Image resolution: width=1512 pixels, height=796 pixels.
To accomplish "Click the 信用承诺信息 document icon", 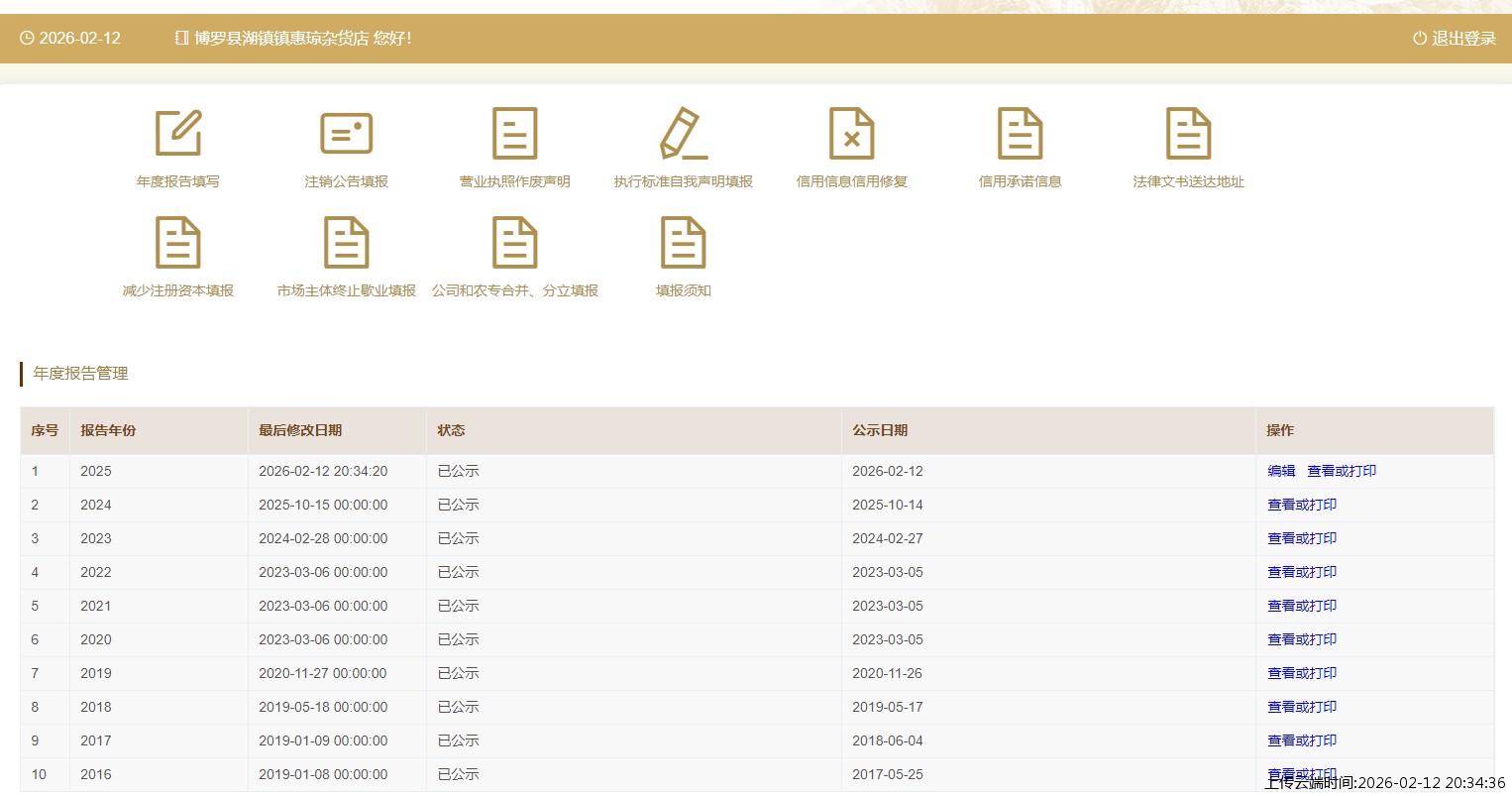I will coord(1020,134).
